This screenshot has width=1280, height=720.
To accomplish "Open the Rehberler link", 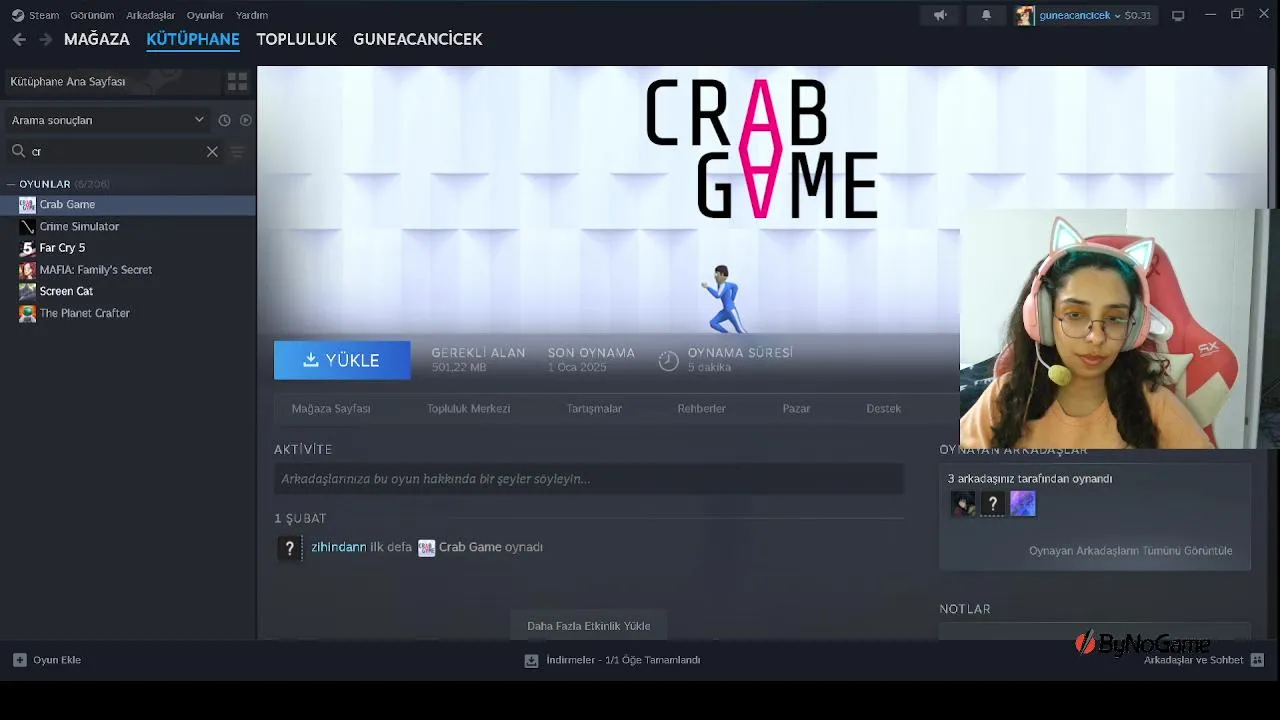I will pyautogui.click(x=701, y=408).
